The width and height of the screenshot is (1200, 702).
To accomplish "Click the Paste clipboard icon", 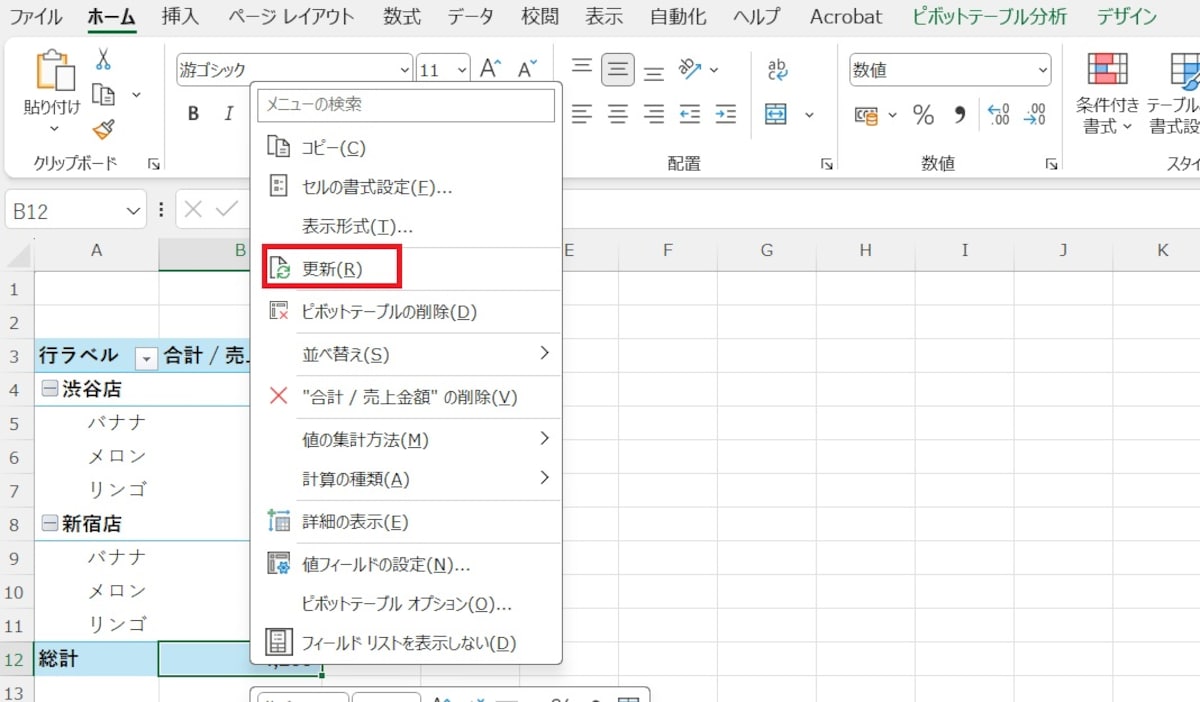I will [52, 73].
